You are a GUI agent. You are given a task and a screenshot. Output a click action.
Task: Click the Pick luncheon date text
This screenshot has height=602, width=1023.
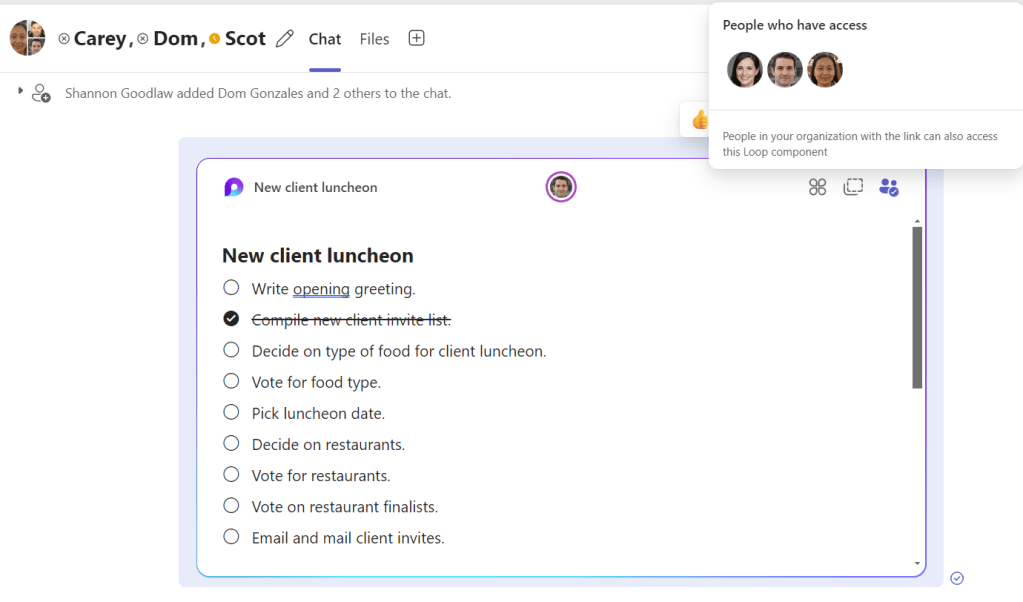coord(318,414)
